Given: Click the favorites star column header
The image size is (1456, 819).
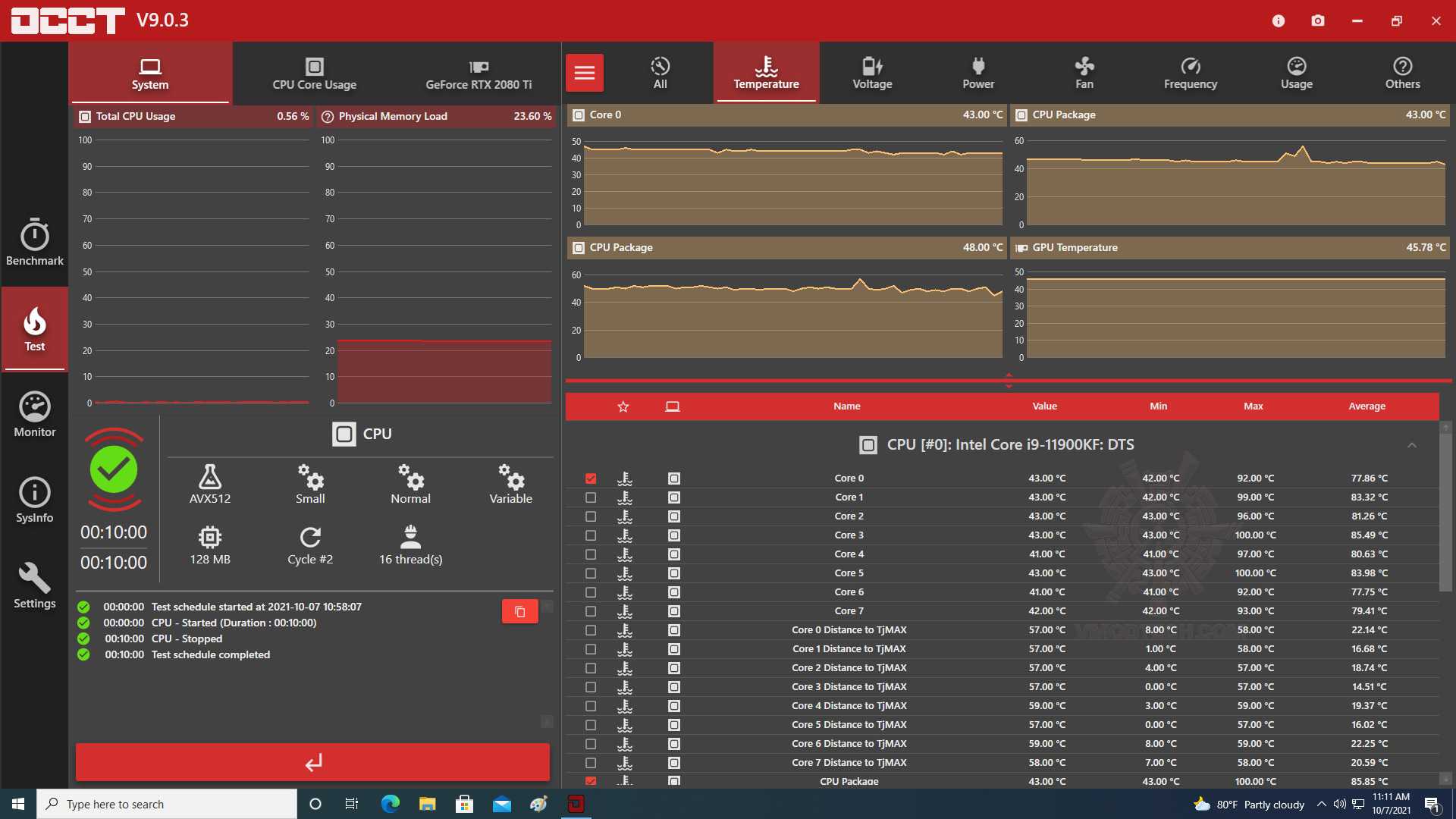Looking at the screenshot, I should tap(623, 406).
